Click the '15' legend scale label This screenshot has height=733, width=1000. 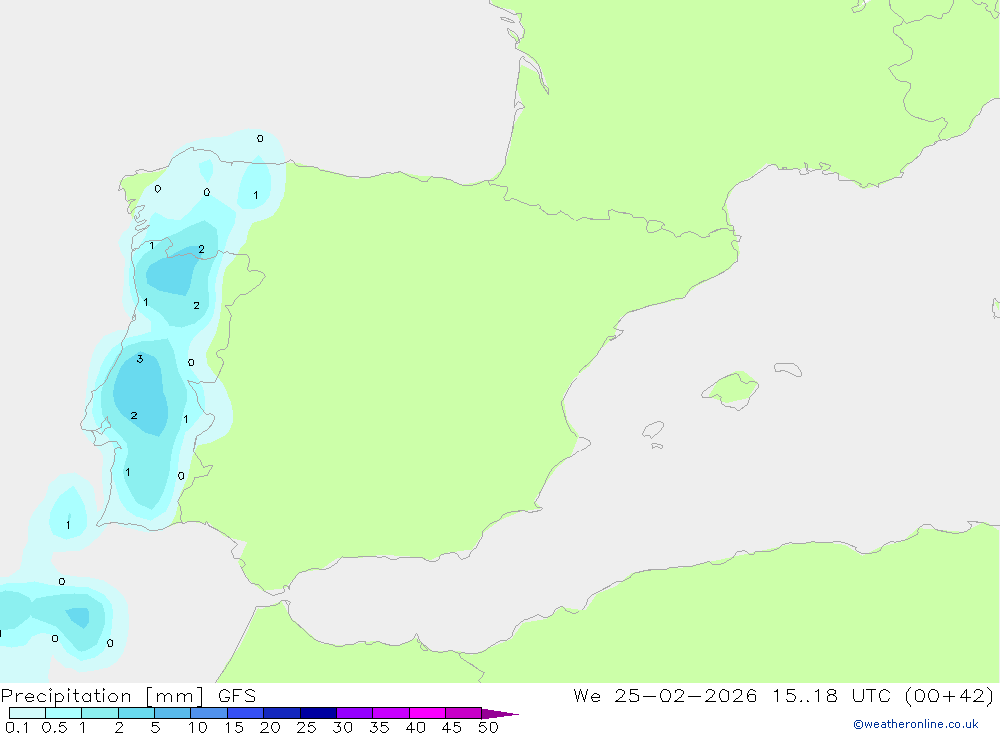(x=234, y=727)
